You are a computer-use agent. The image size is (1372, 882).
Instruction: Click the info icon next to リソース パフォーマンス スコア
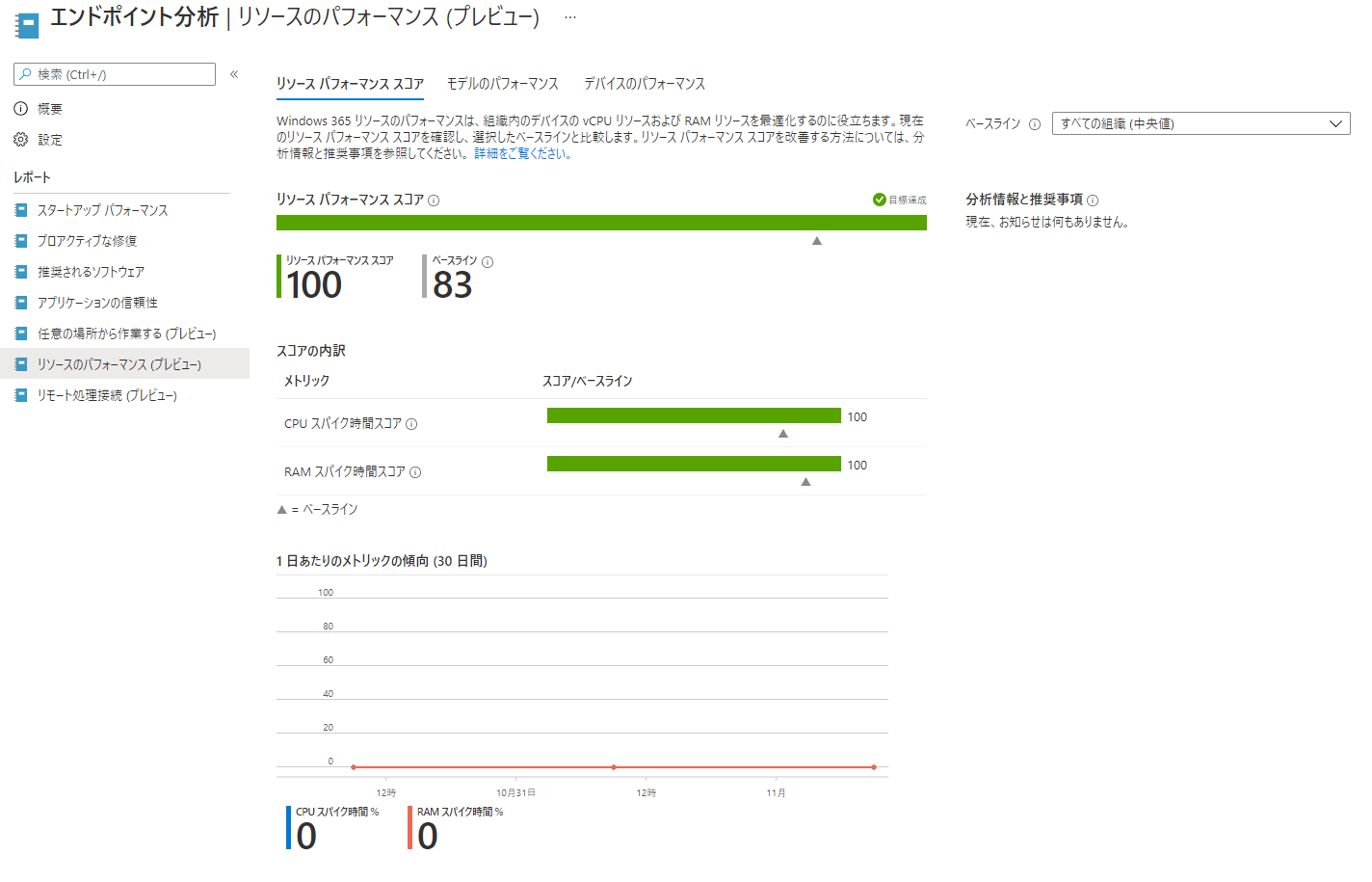(x=434, y=200)
